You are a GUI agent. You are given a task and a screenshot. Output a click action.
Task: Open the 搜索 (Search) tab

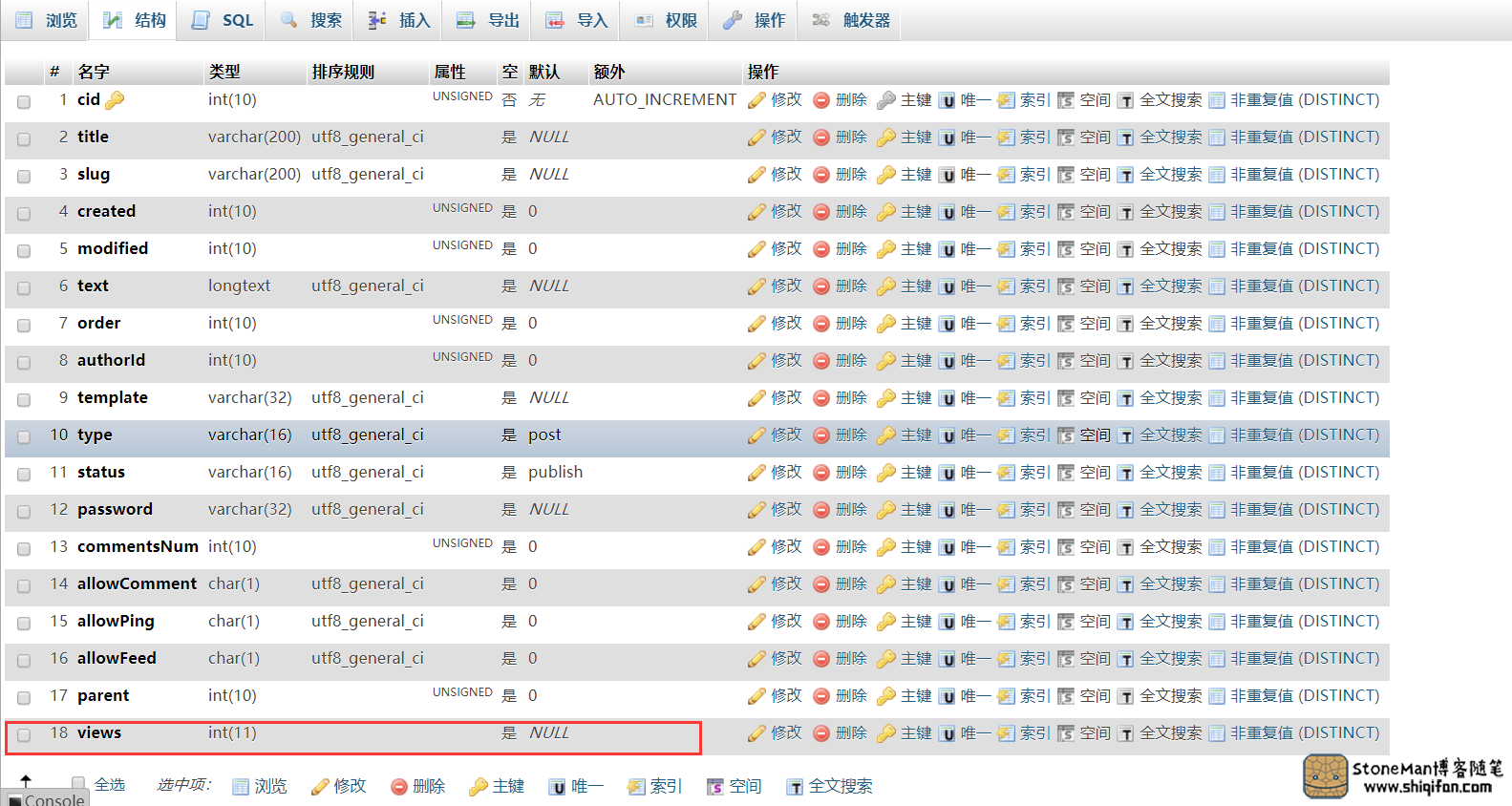tap(311, 20)
